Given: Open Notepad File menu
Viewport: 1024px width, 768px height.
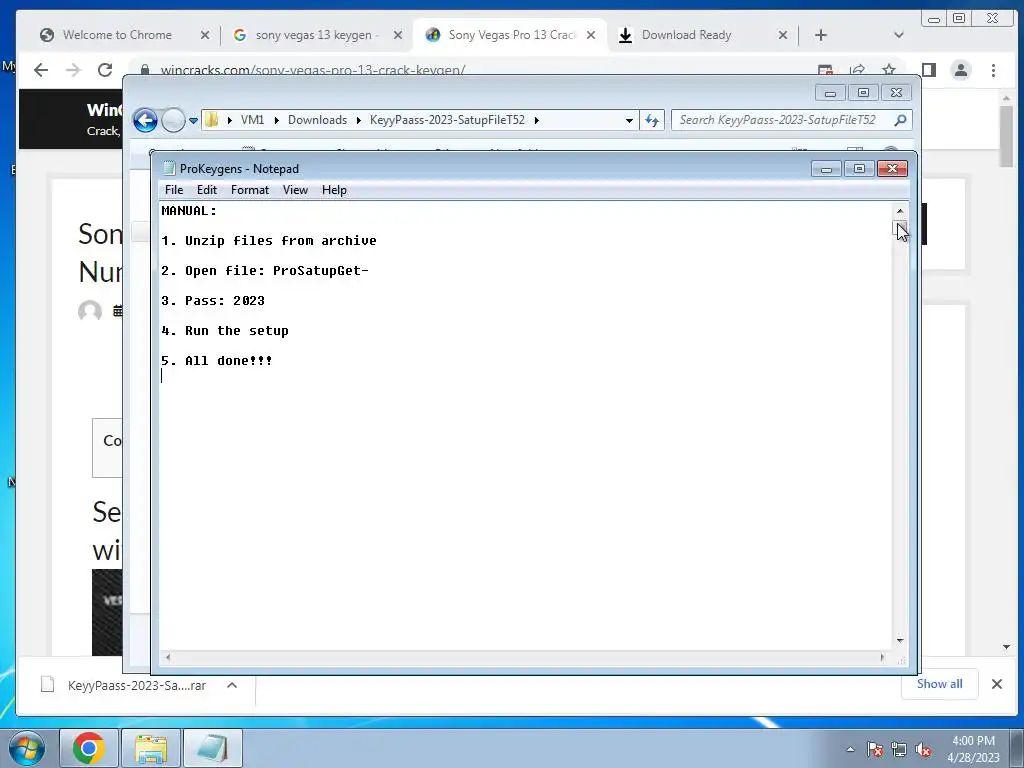Looking at the screenshot, I should (x=174, y=190).
